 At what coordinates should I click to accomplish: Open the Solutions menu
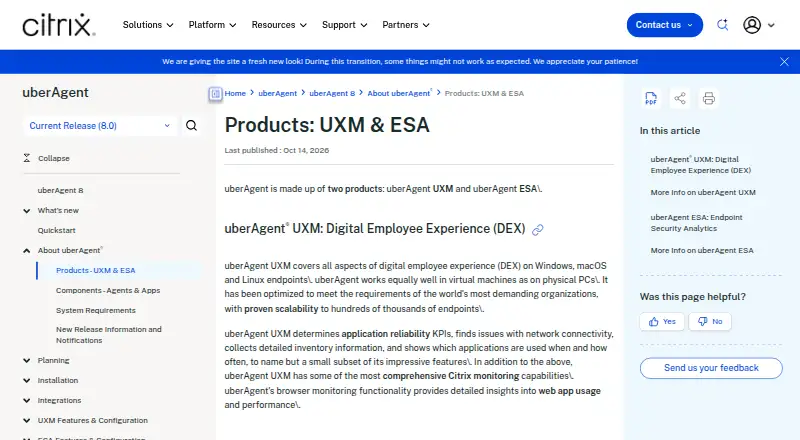pos(148,25)
